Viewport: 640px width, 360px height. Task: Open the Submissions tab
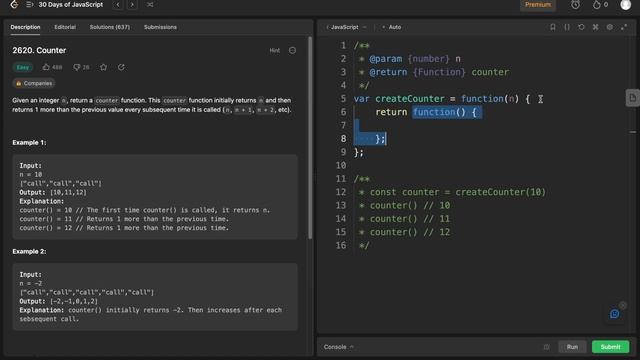tap(160, 27)
